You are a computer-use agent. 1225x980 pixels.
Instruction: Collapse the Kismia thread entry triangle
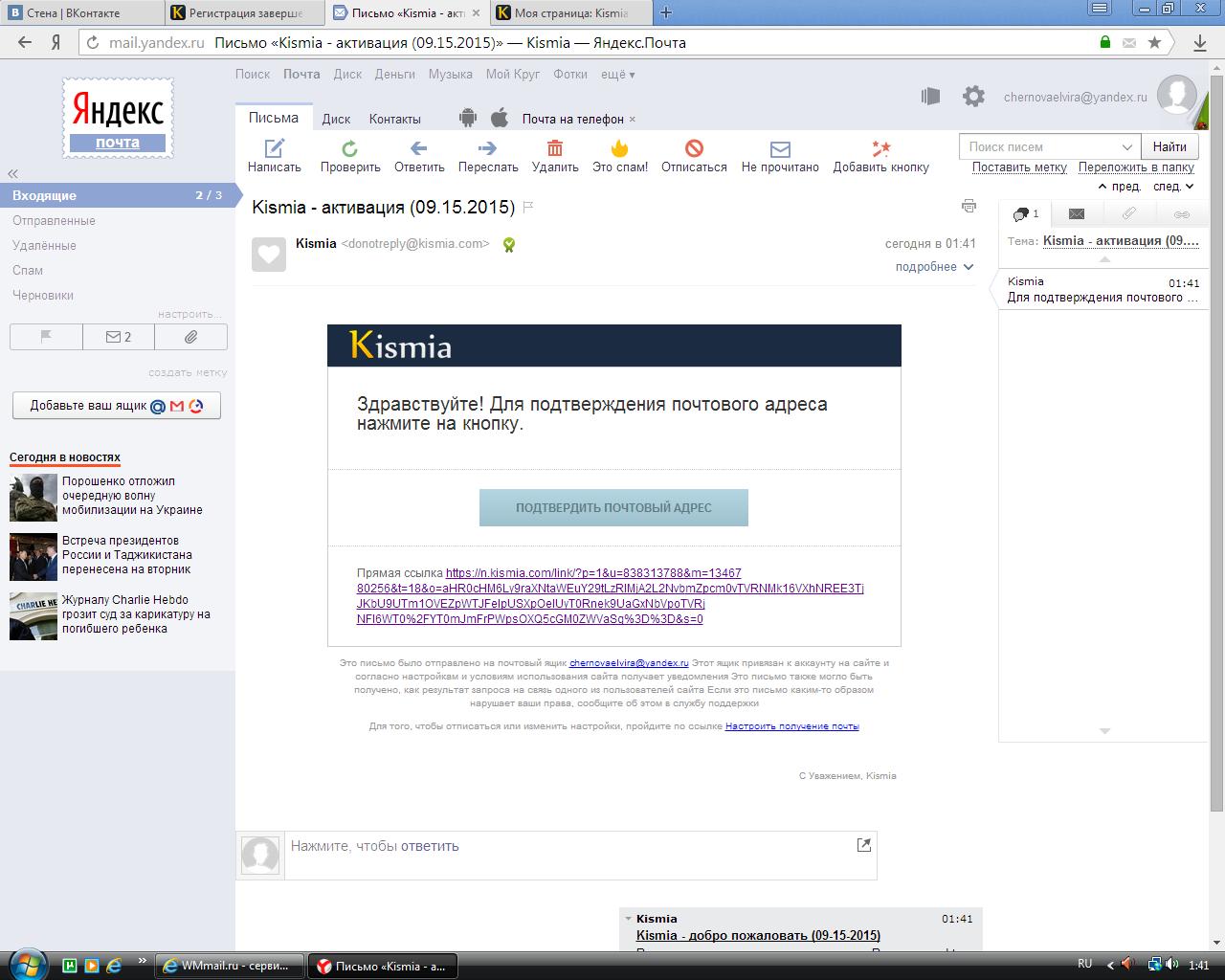[628, 919]
